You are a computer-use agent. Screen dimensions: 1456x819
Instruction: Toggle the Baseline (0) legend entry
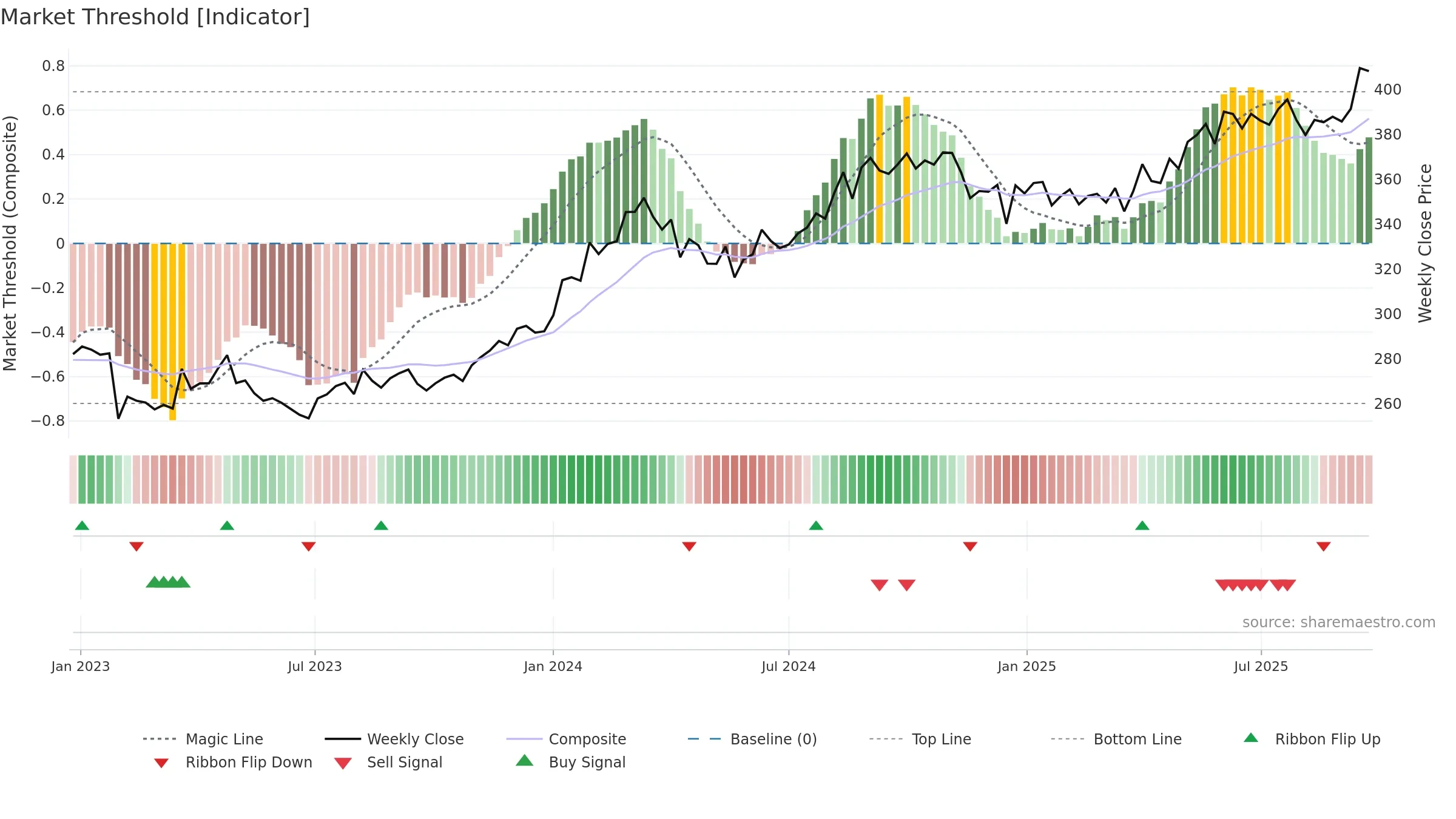[752, 739]
